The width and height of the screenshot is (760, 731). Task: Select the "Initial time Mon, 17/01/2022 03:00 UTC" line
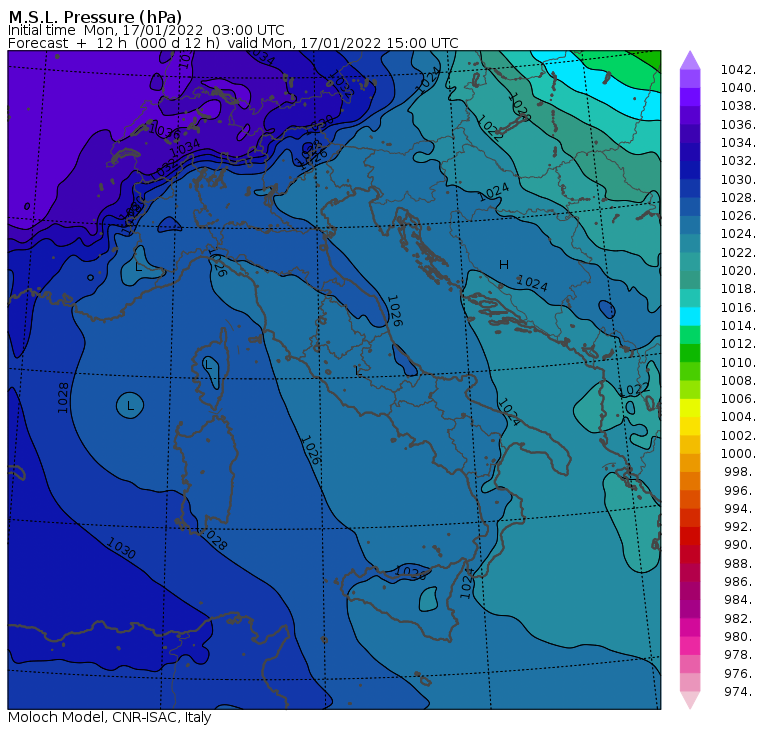(146, 30)
